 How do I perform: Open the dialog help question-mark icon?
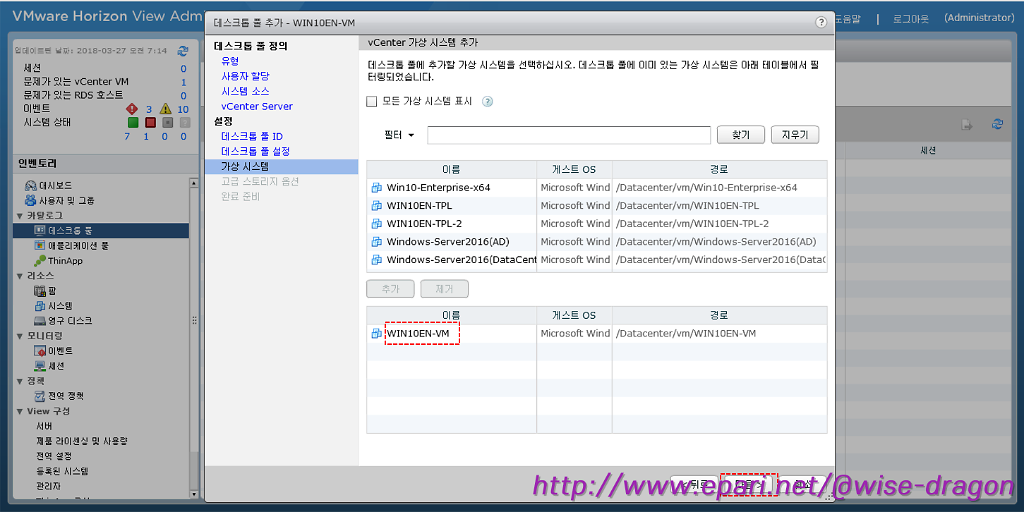[821, 22]
